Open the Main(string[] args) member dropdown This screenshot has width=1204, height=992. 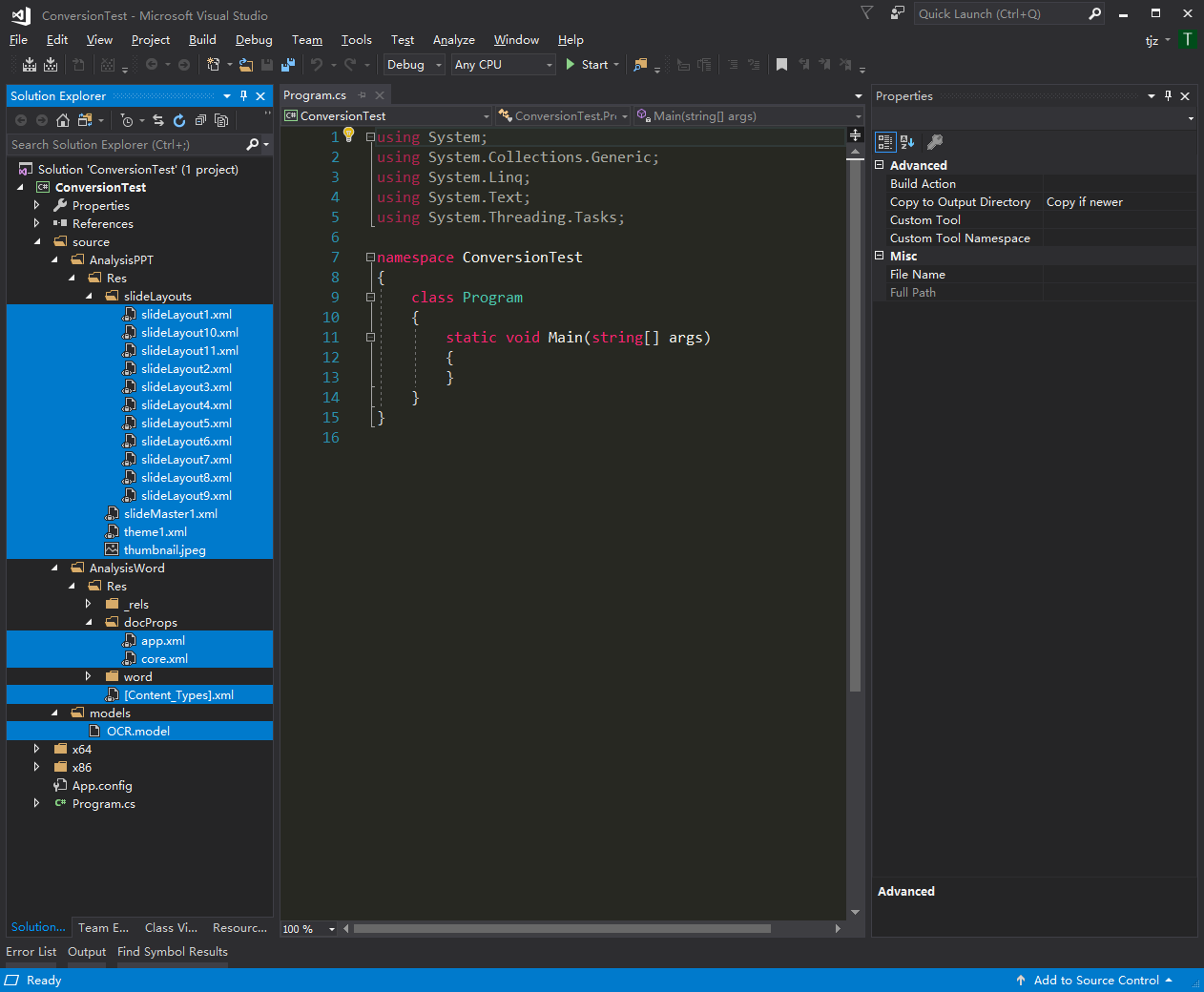click(749, 115)
